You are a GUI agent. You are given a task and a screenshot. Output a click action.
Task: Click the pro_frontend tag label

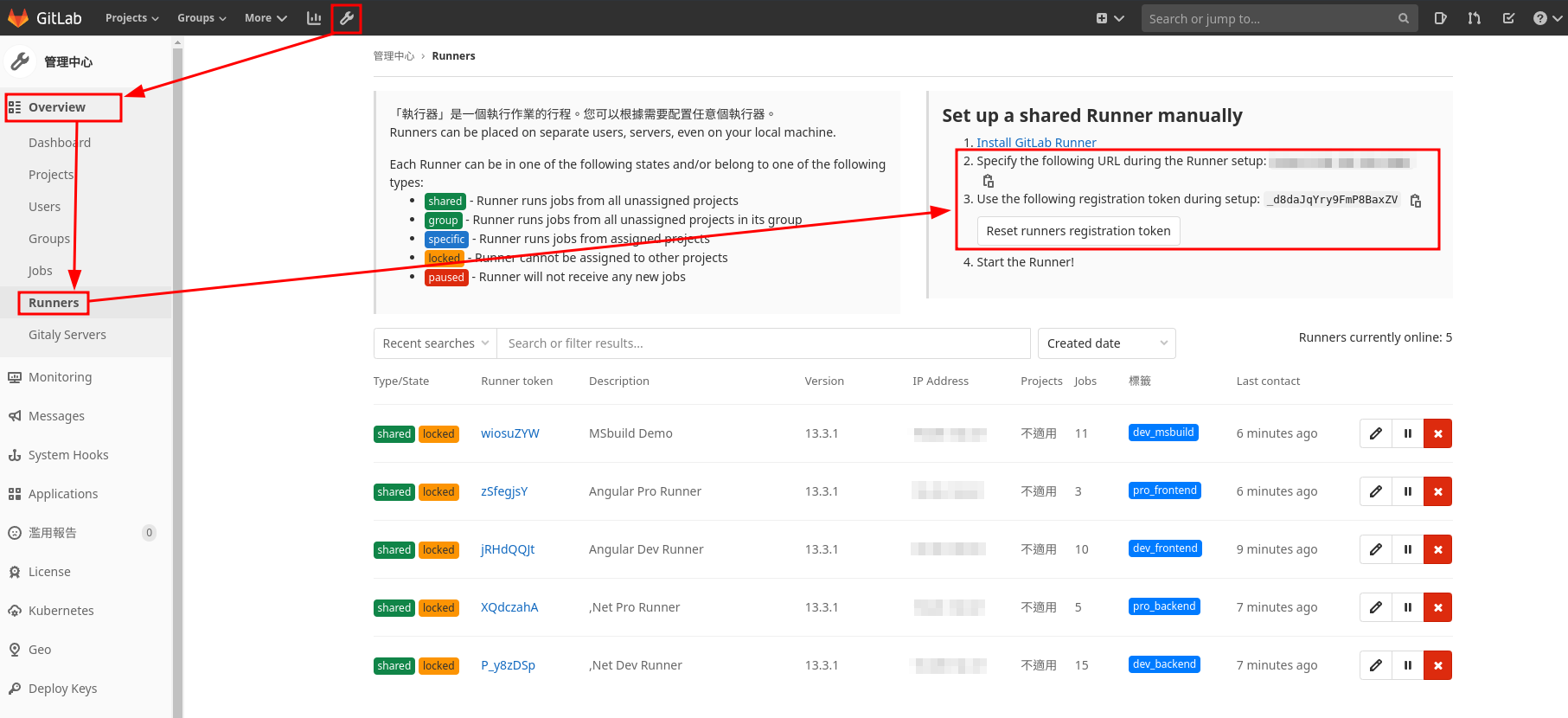1165,490
